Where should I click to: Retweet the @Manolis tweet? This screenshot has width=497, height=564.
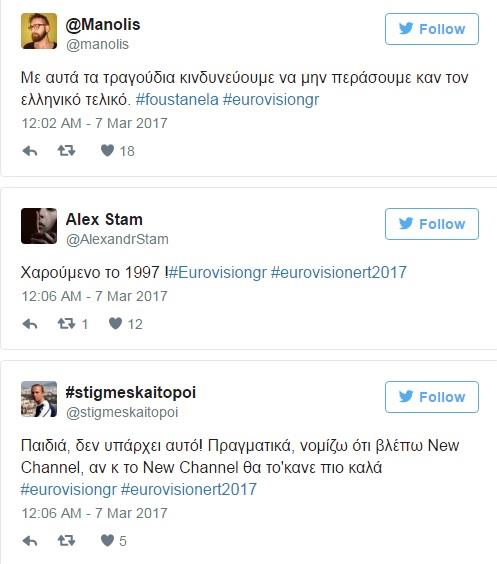point(67,151)
